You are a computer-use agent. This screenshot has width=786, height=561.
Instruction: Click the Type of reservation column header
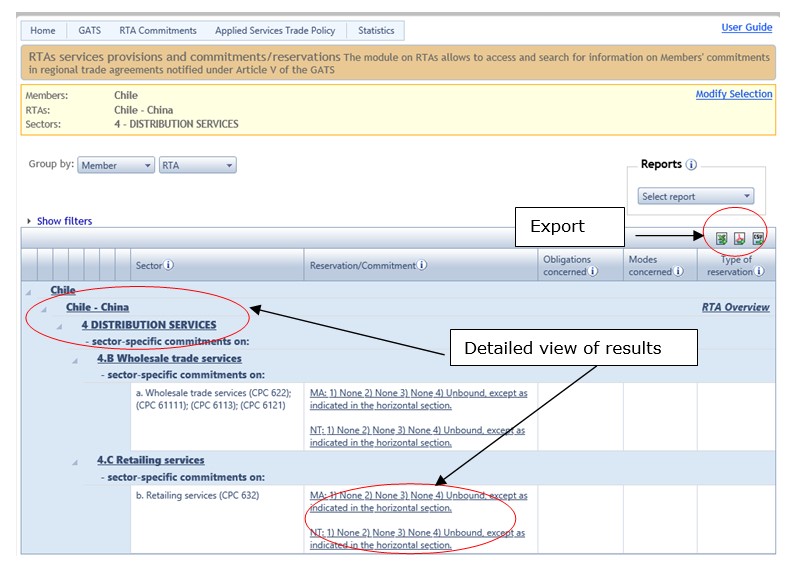(736, 265)
